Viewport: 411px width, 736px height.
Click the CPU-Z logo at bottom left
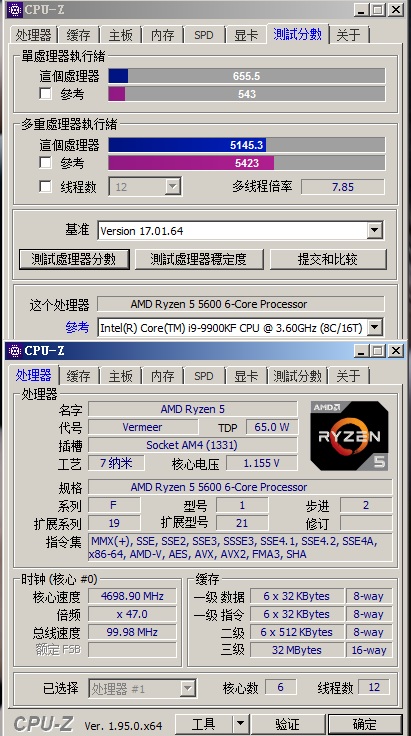tap(43, 724)
